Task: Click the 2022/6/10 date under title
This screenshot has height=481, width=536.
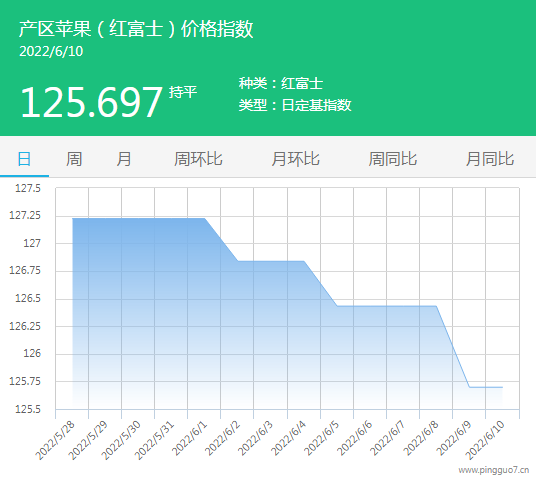Action: [51, 52]
